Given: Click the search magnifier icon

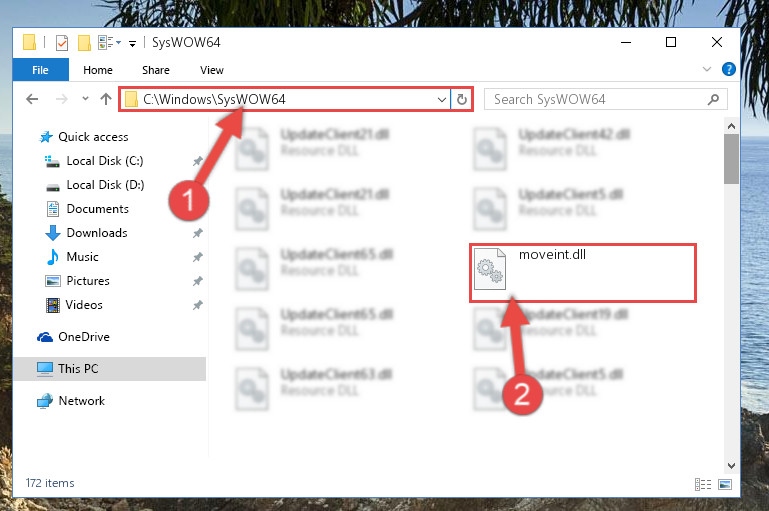Looking at the screenshot, I should pos(713,100).
